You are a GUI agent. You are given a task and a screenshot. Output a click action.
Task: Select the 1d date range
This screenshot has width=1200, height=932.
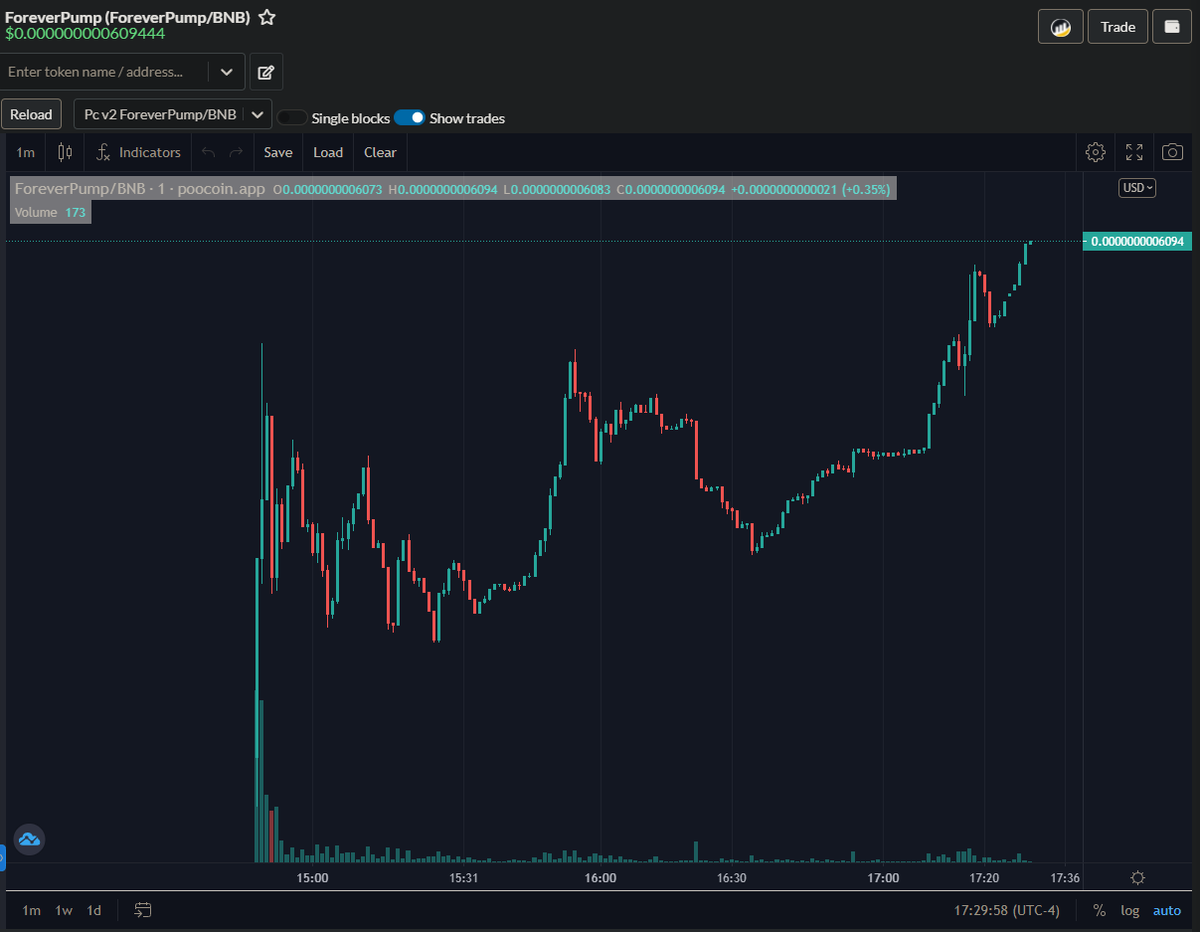tap(94, 910)
